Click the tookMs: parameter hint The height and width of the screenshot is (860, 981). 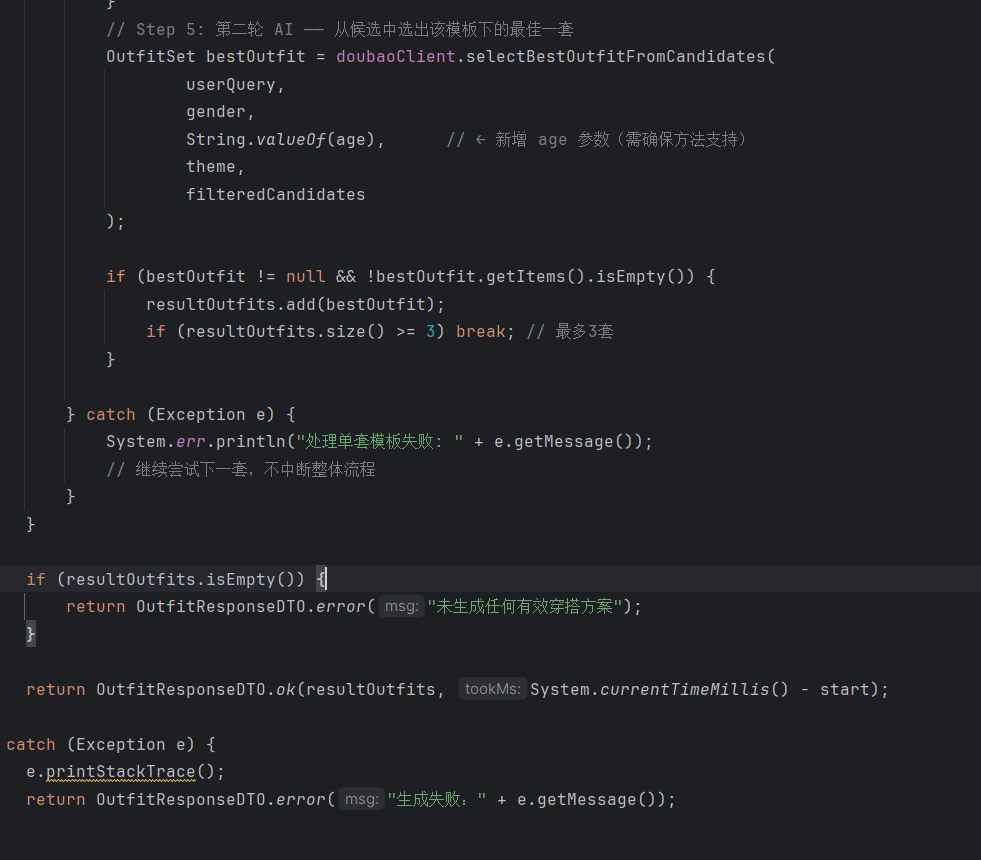[492, 689]
